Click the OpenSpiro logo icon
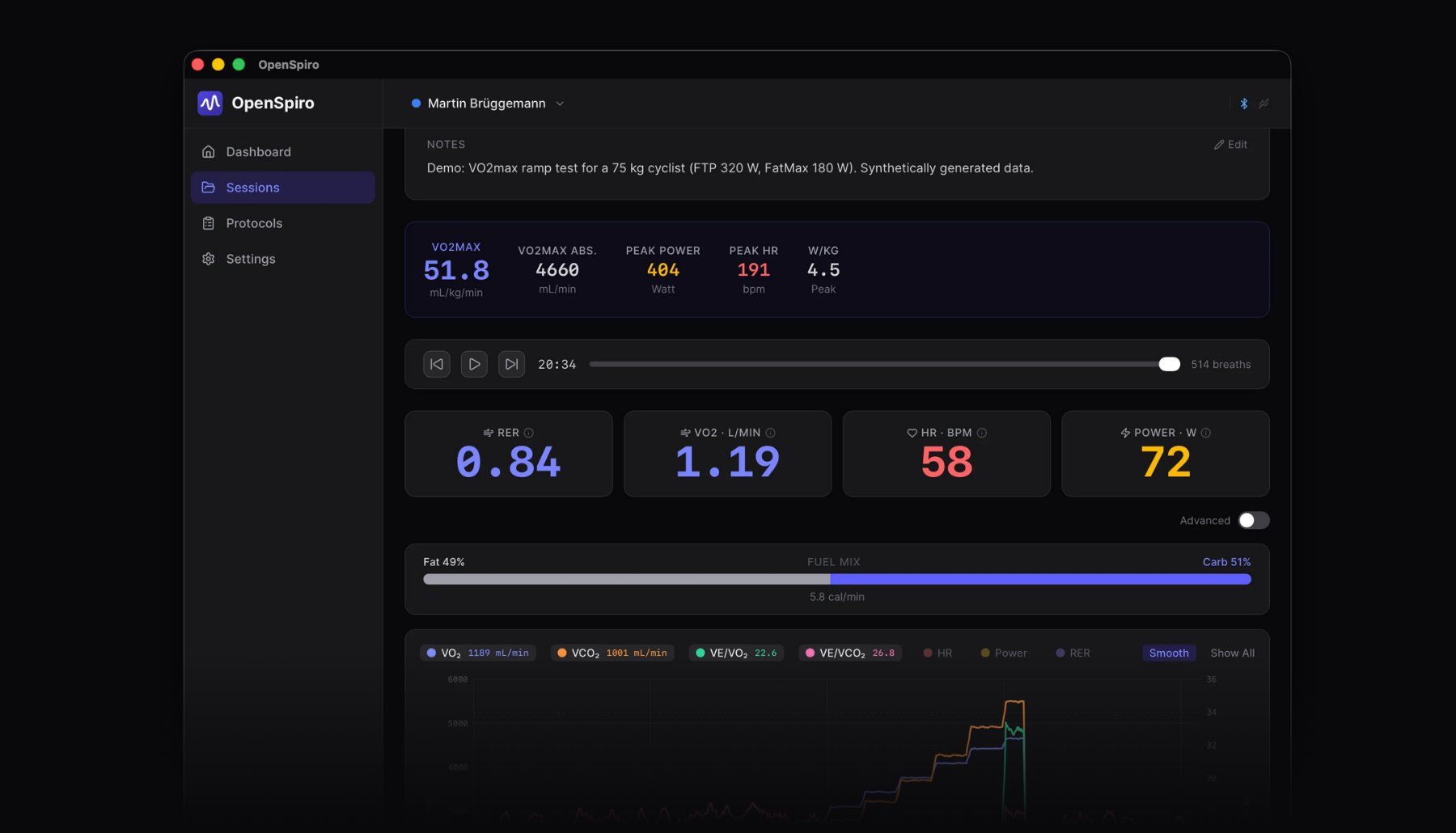 [210, 103]
